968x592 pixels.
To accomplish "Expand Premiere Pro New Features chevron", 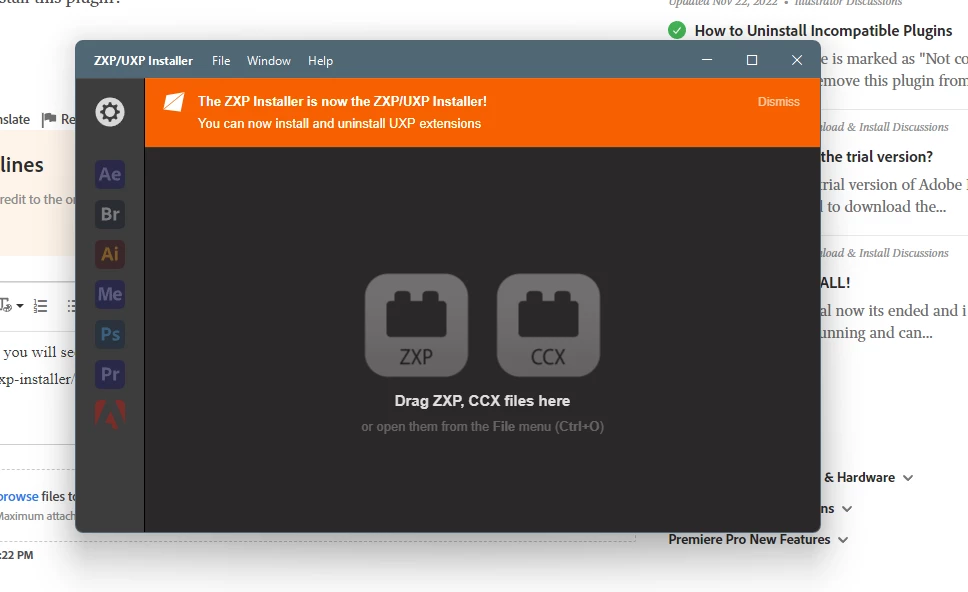I will 843,540.
